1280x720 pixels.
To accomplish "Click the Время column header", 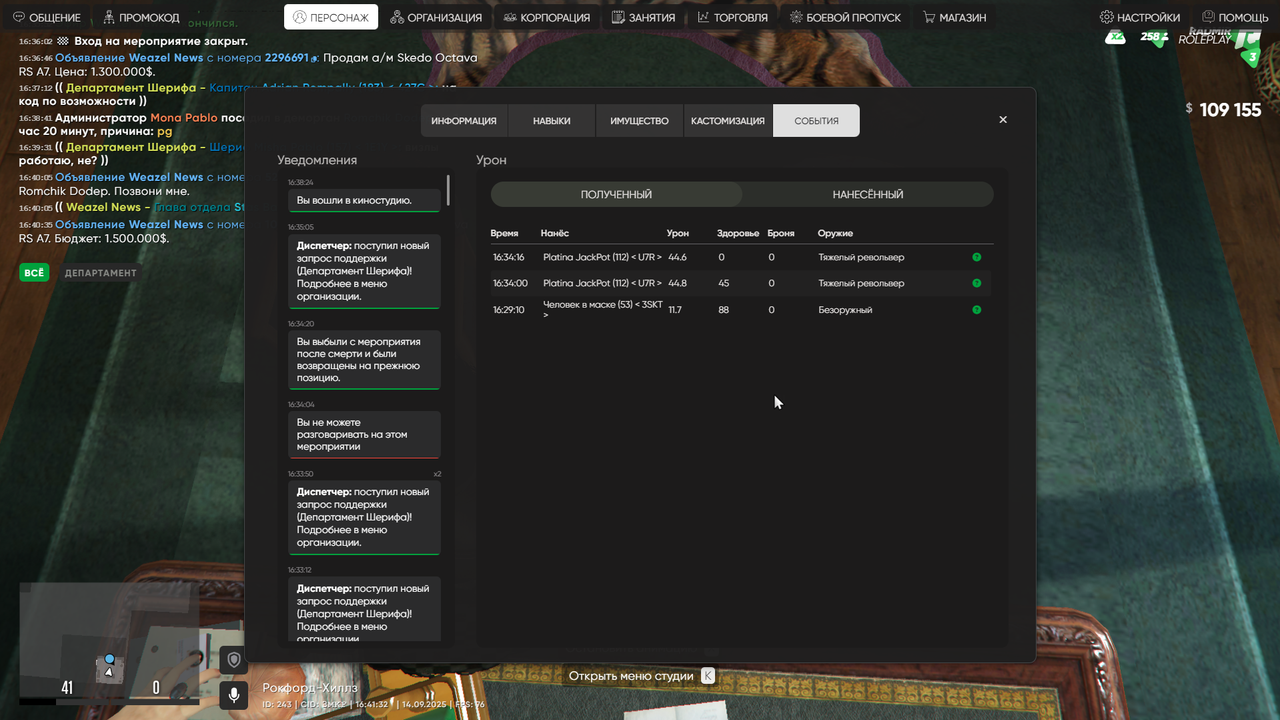I will (505, 233).
